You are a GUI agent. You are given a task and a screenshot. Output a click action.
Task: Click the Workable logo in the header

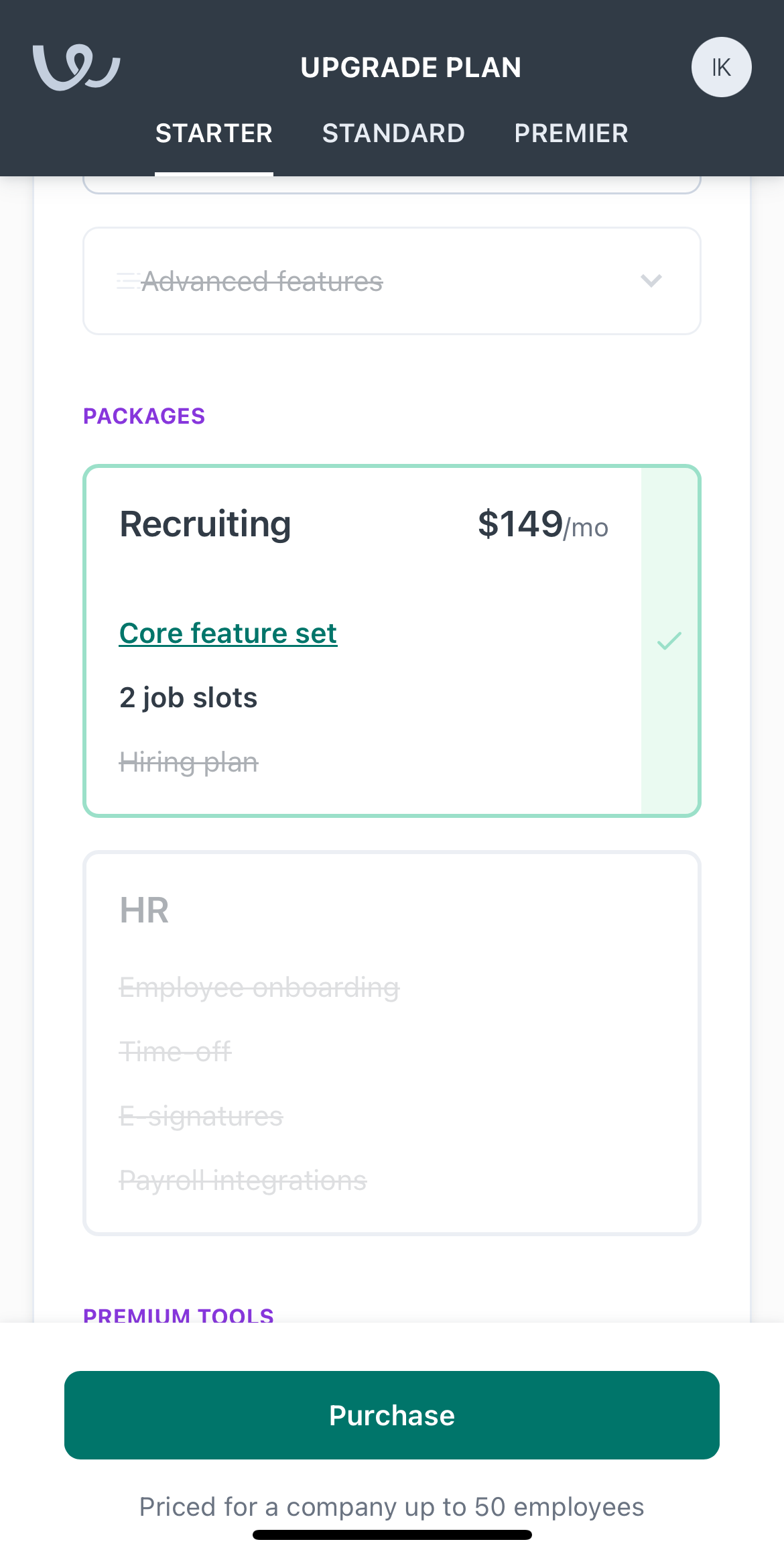pyautogui.click(x=76, y=66)
